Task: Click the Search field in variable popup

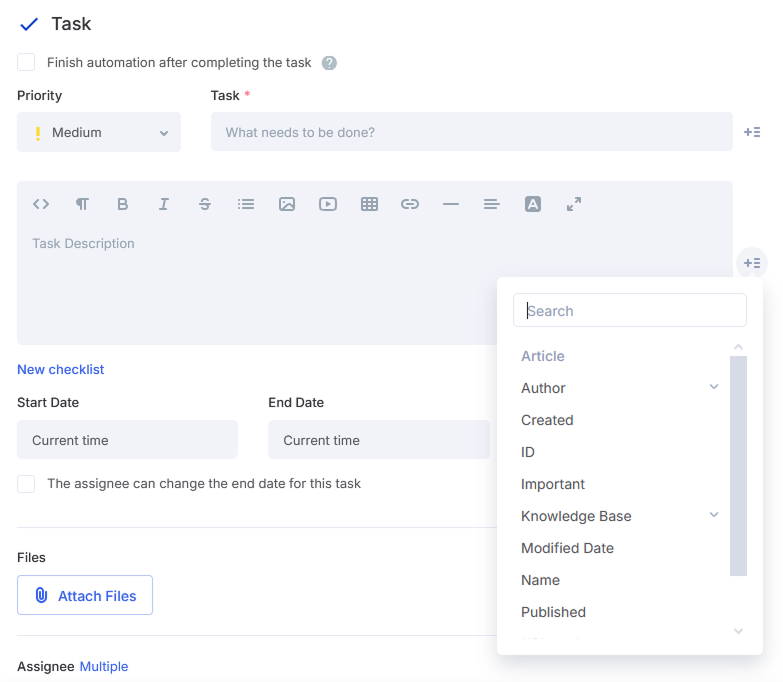Action: pyautogui.click(x=630, y=310)
